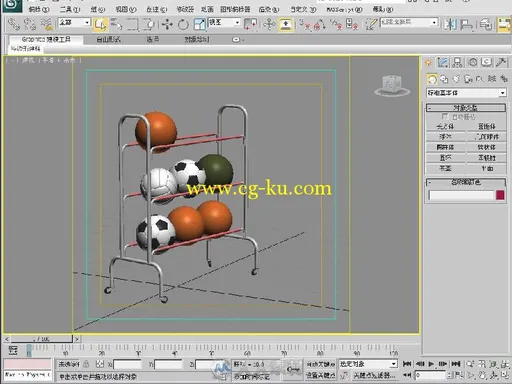Click the ribbon minimize toggle button

[x=236, y=40]
